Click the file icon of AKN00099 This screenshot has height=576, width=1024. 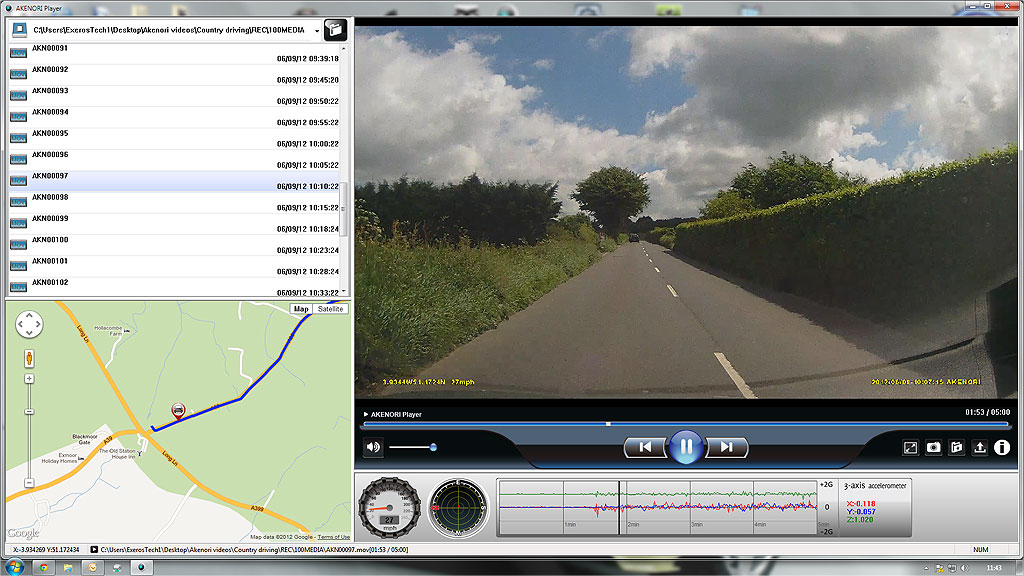tap(18, 223)
